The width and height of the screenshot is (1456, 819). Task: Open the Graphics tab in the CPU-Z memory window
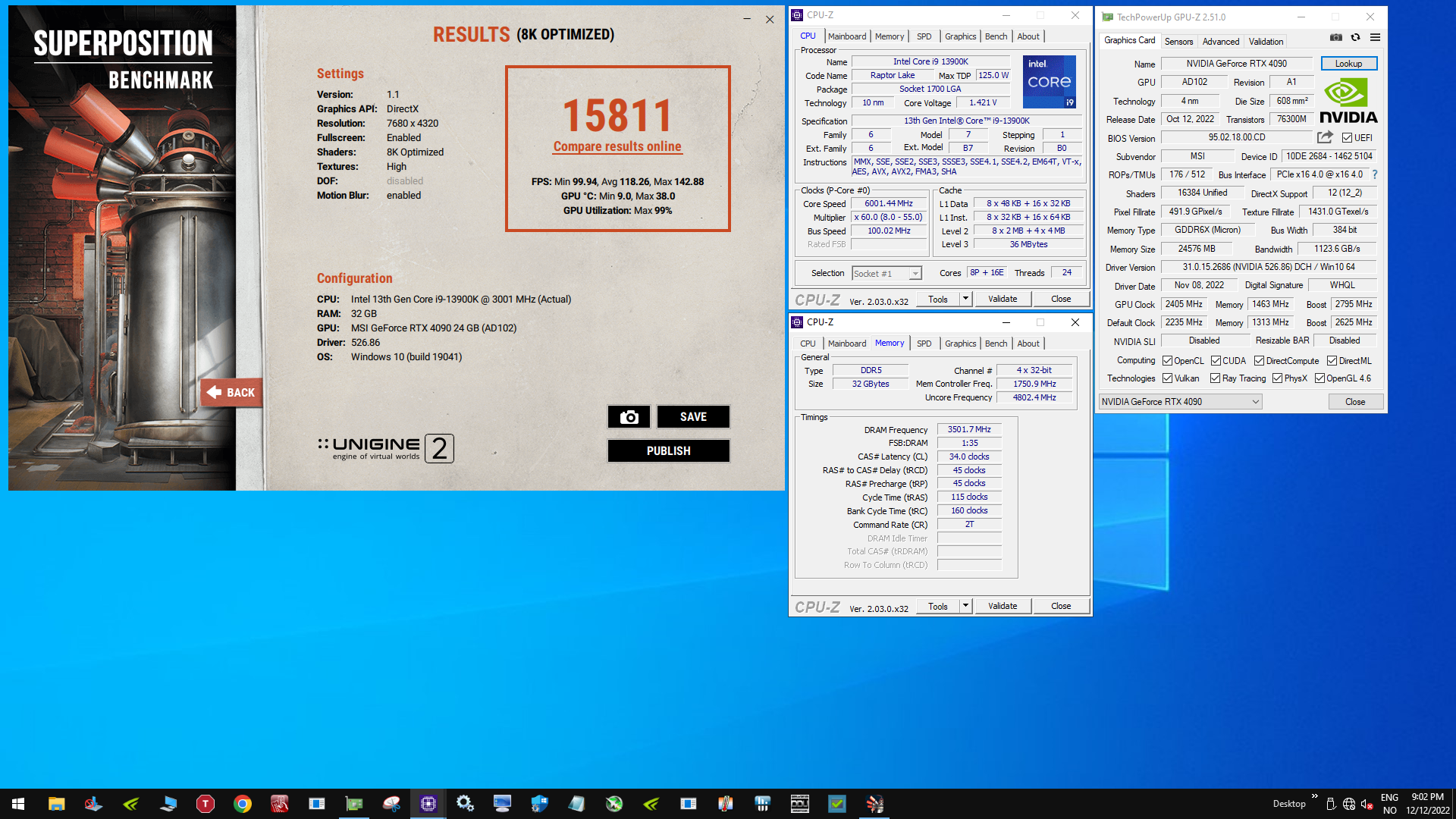[961, 344]
